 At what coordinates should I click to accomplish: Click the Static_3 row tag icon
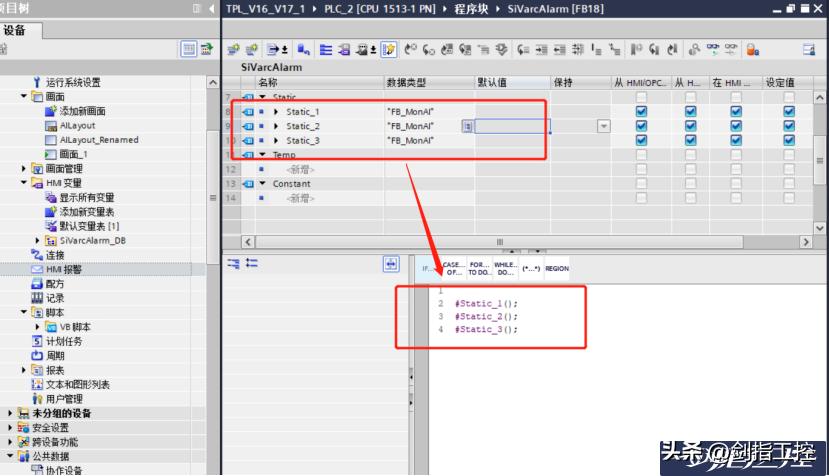[248, 140]
